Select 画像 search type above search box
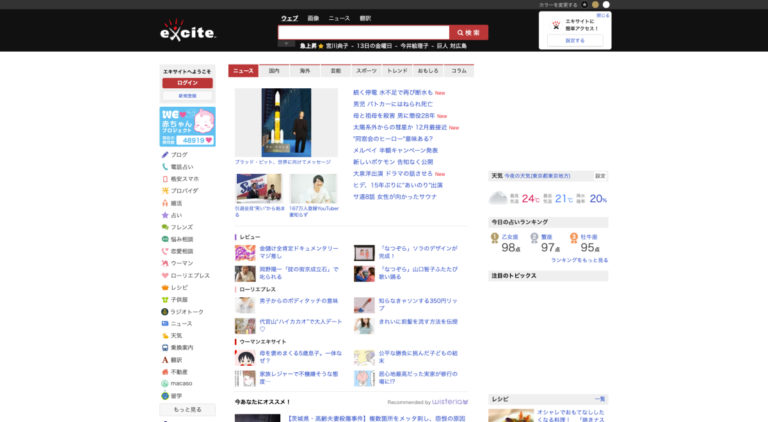This screenshot has height=422, width=768. coord(313,18)
